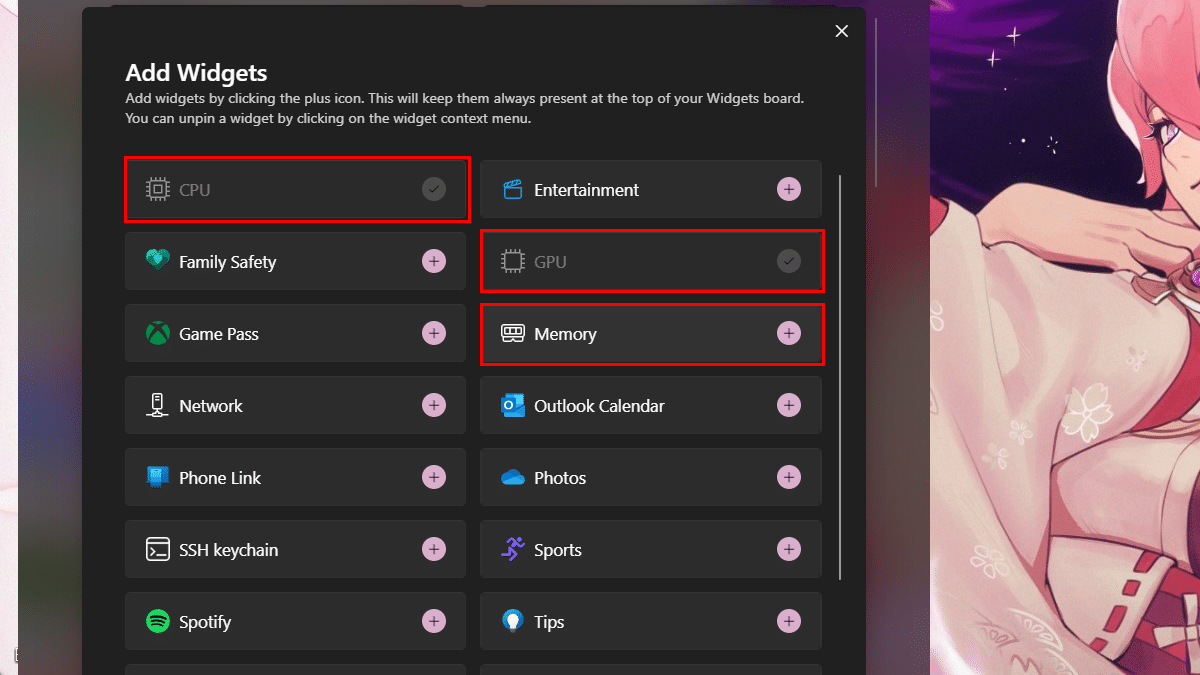This screenshot has height=675, width=1200.
Task: Unpin the GPU widget via its checkmark
Action: (789, 261)
